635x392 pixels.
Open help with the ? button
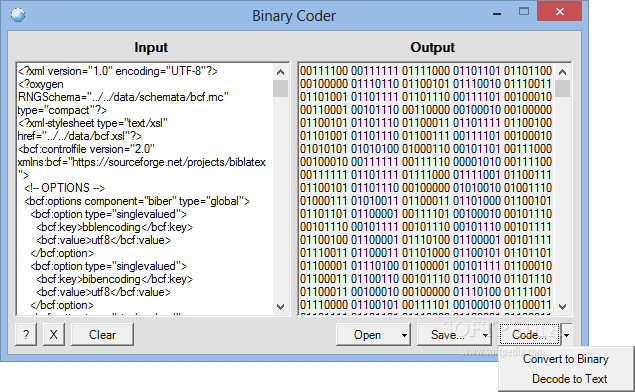click(26, 334)
